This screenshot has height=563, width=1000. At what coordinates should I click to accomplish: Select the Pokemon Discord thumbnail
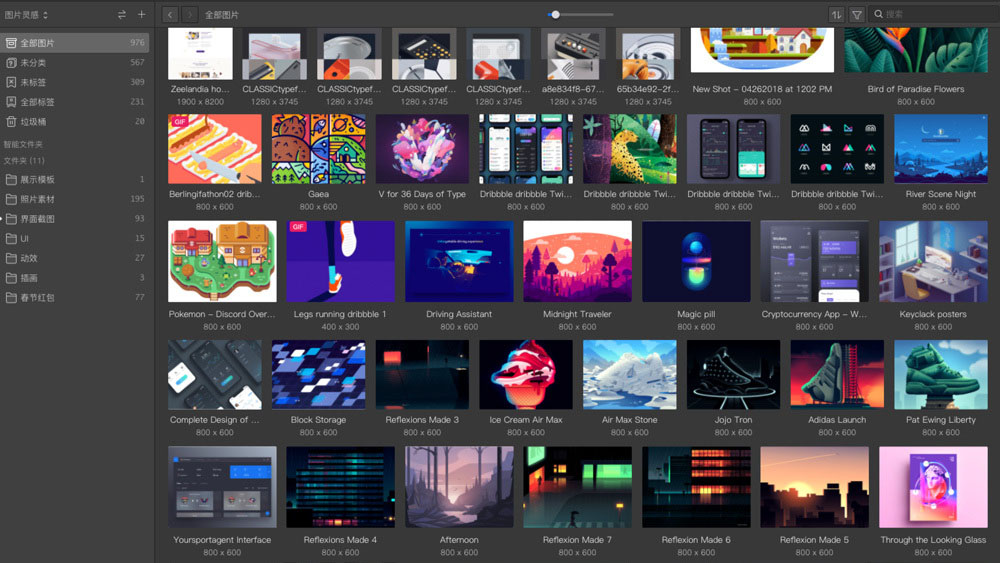tap(222, 261)
